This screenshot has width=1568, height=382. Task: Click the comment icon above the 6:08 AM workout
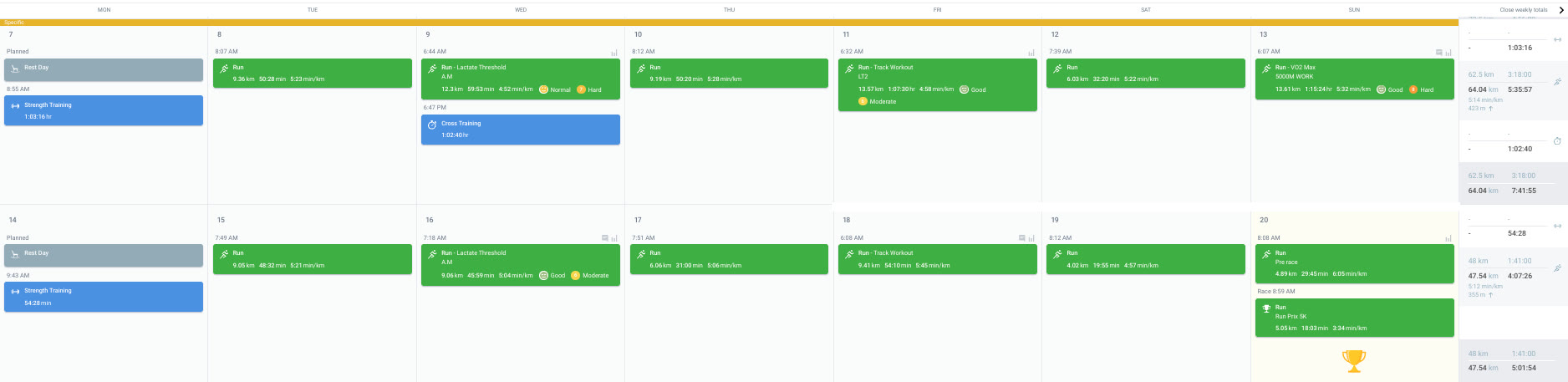click(1022, 238)
